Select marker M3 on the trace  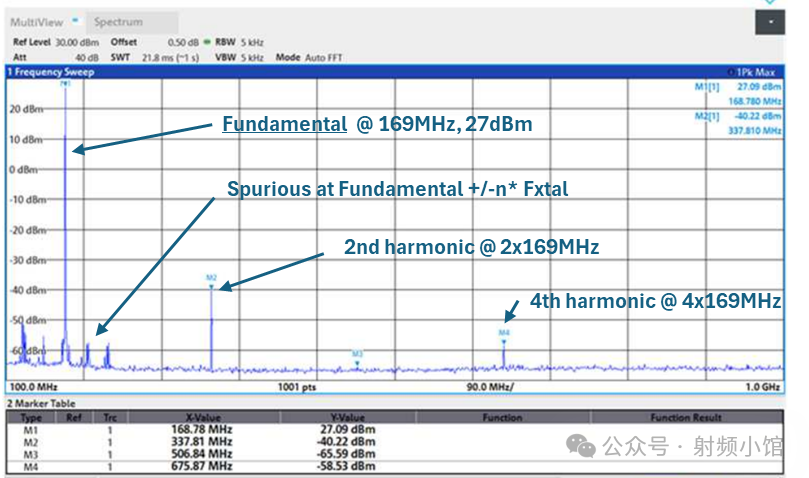(x=357, y=354)
